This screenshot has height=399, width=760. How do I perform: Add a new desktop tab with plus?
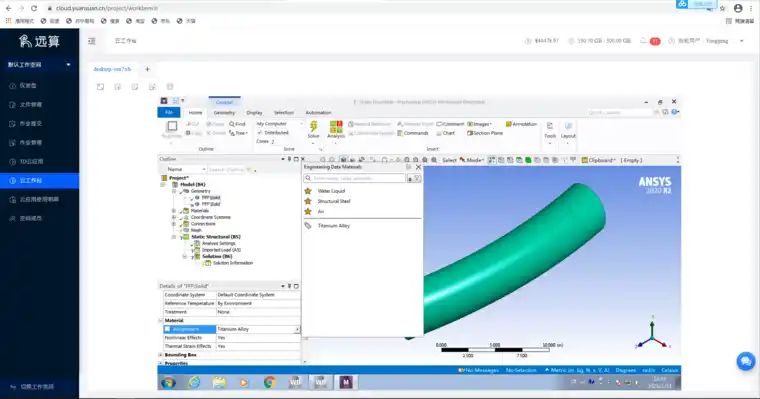click(147, 69)
